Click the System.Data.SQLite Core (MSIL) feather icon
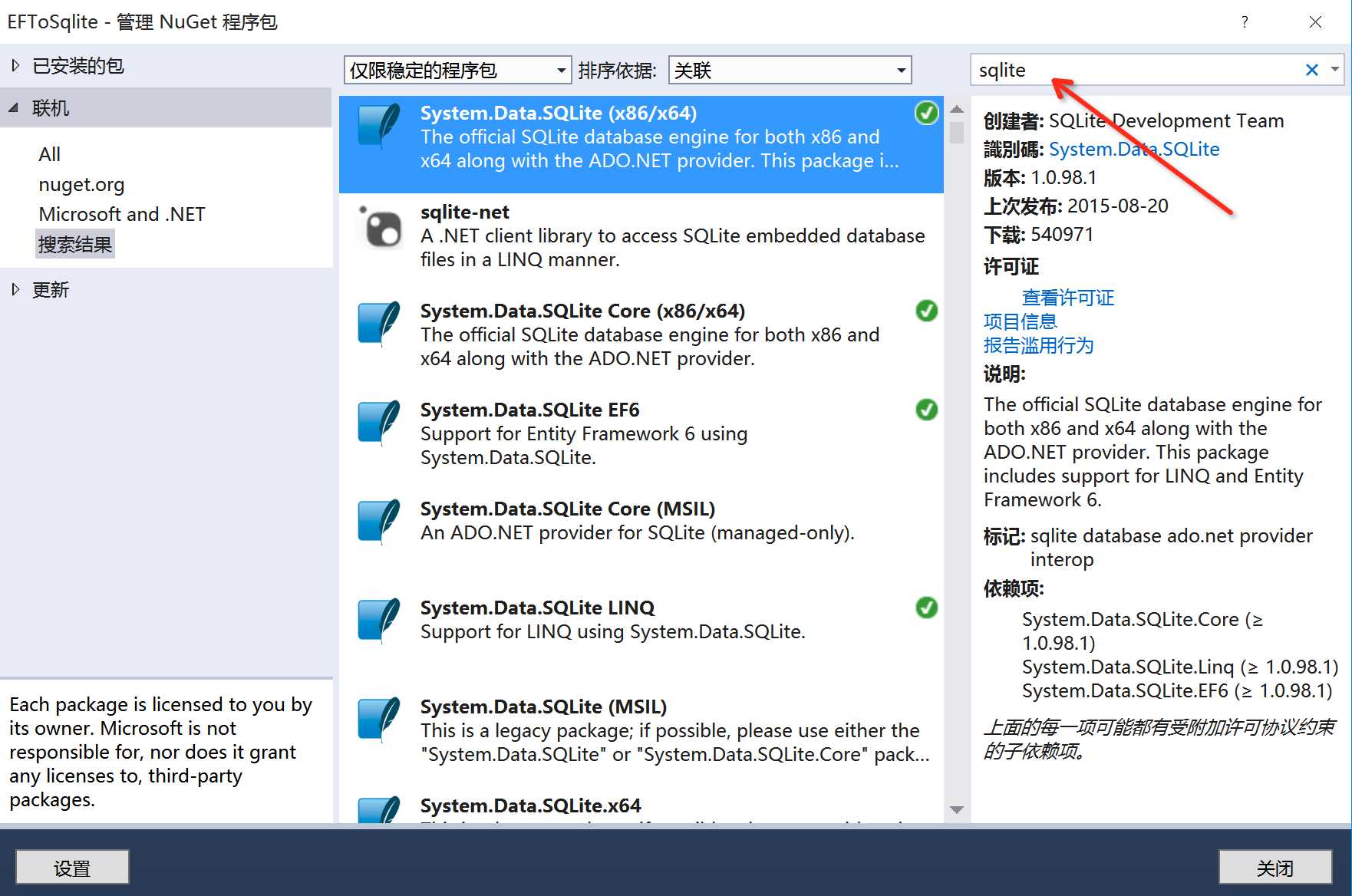Image resolution: width=1352 pixels, height=896 pixels. click(379, 522)
